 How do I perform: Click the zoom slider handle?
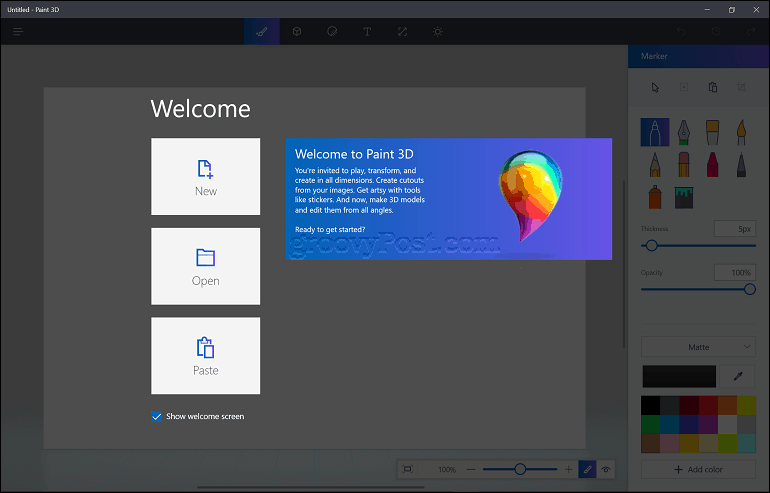pos(520,469)
